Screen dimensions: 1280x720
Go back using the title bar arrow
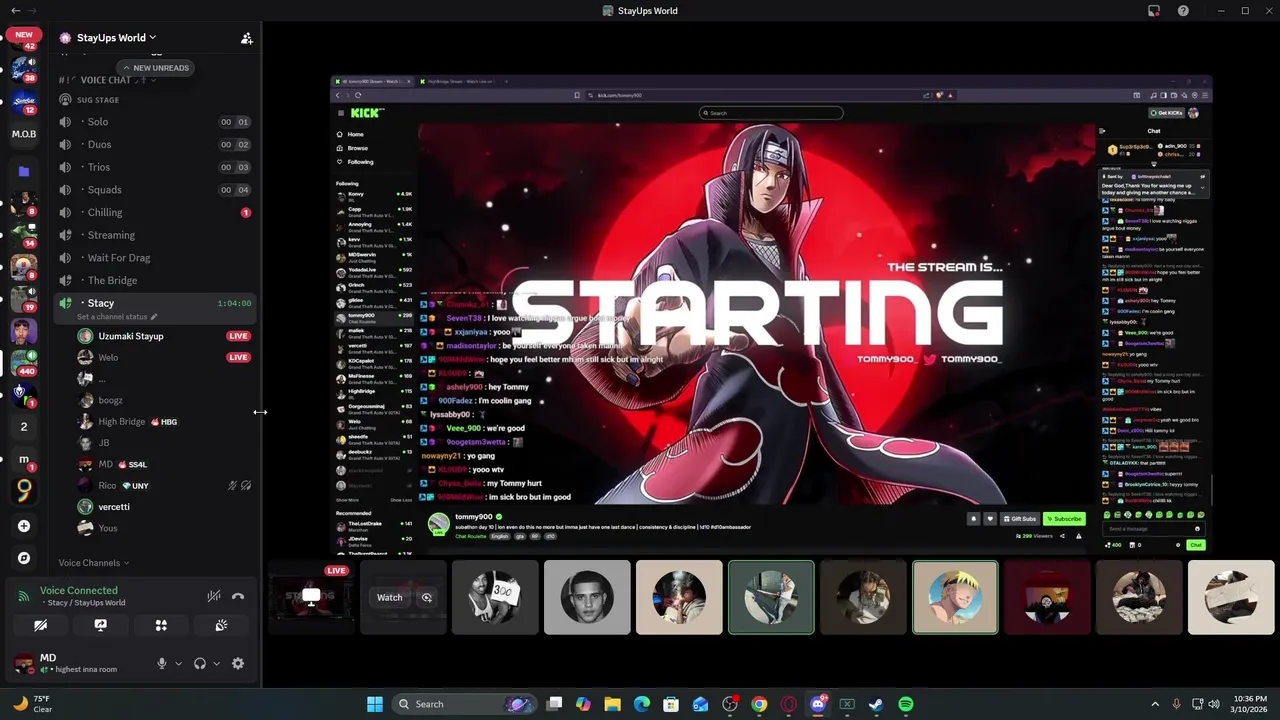(x=15, y=11)
